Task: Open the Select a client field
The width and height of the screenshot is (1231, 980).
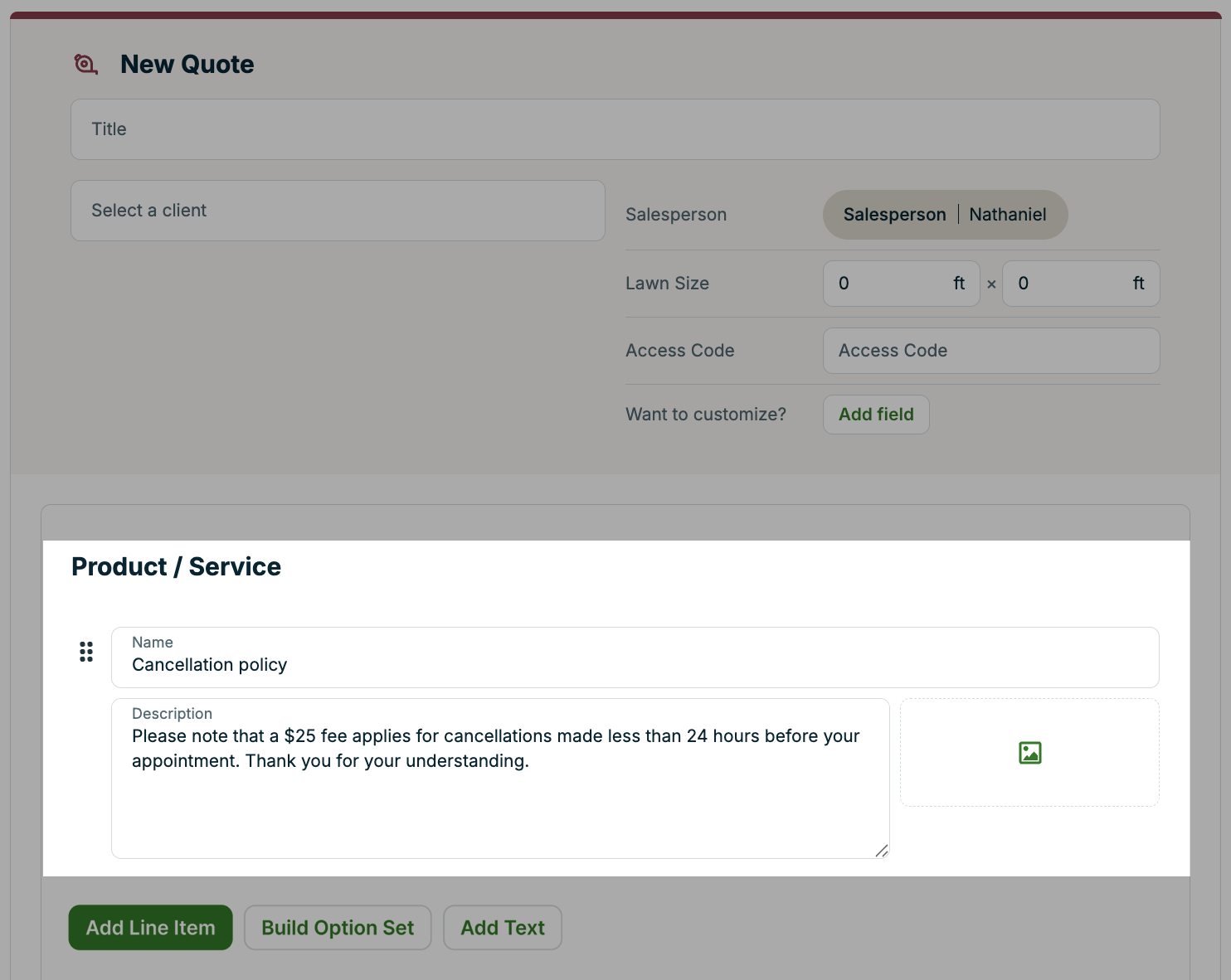Action: point(338,211)
